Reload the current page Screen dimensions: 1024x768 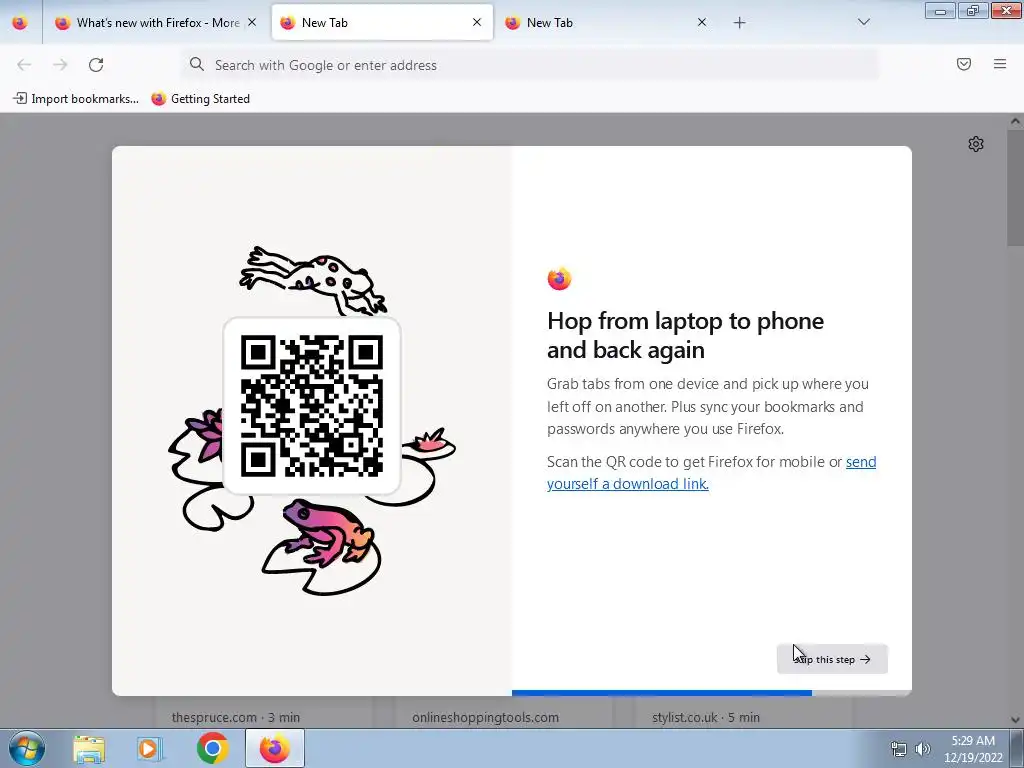pyautogui.click(x=96, y=65)
